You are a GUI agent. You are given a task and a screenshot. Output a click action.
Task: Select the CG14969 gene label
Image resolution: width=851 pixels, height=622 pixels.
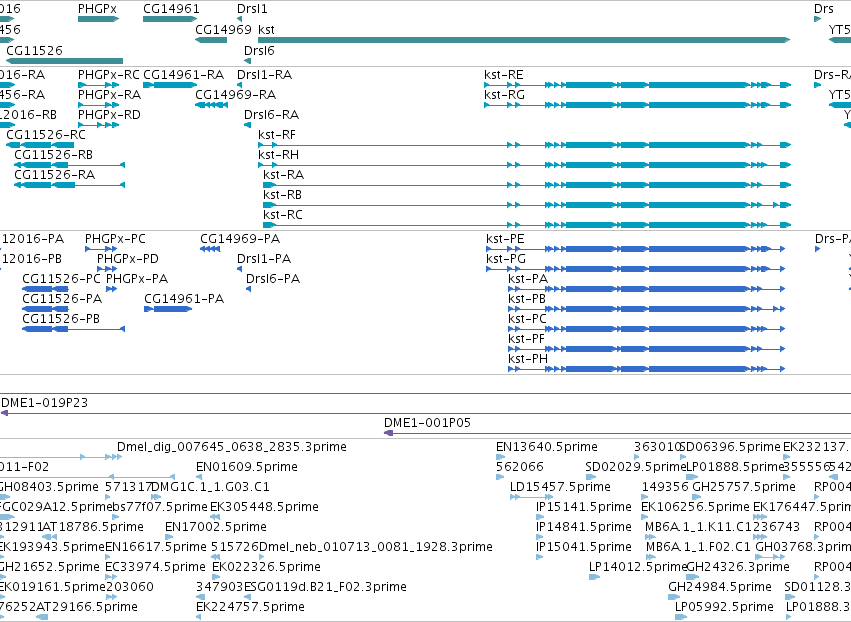(x=224, y=30)
